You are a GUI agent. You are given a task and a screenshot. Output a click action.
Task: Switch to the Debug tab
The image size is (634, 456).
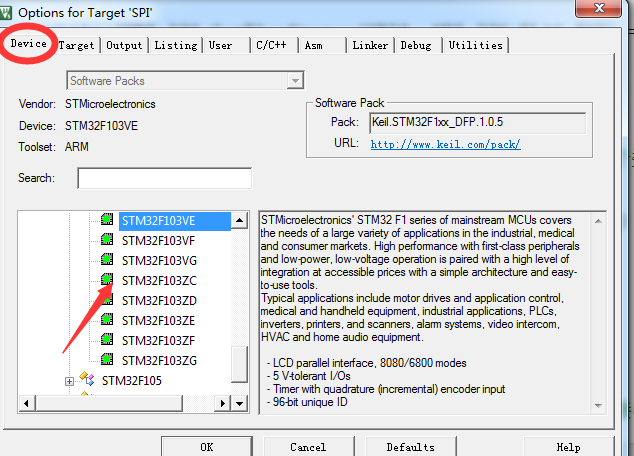click(417, 45)
